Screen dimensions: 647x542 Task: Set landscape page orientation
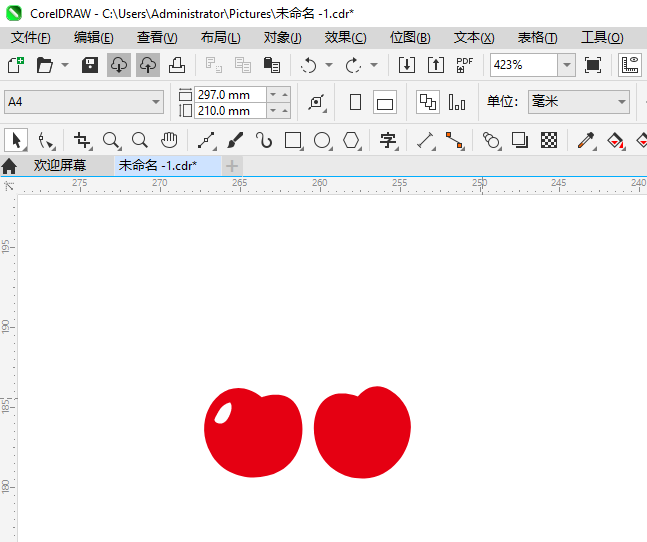(385, 102)
